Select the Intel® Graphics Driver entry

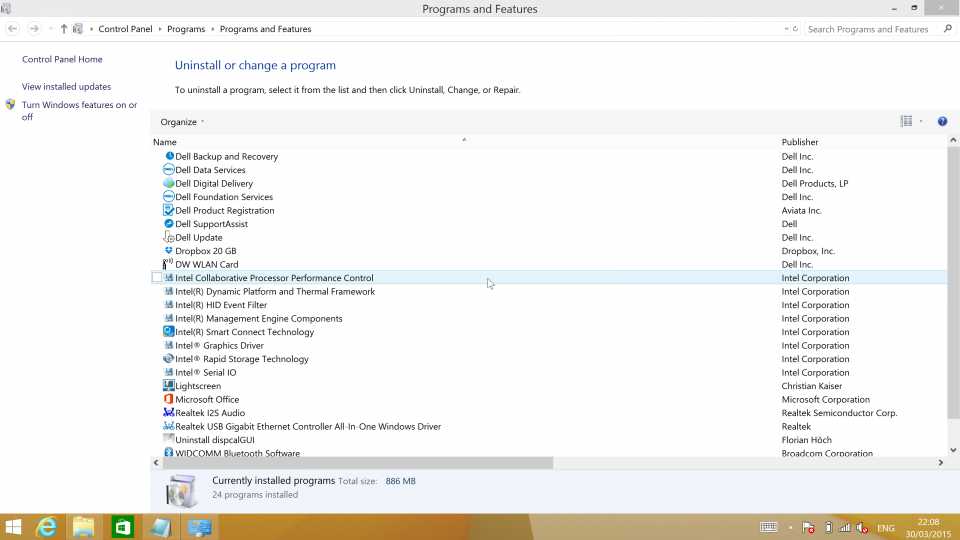219,345
